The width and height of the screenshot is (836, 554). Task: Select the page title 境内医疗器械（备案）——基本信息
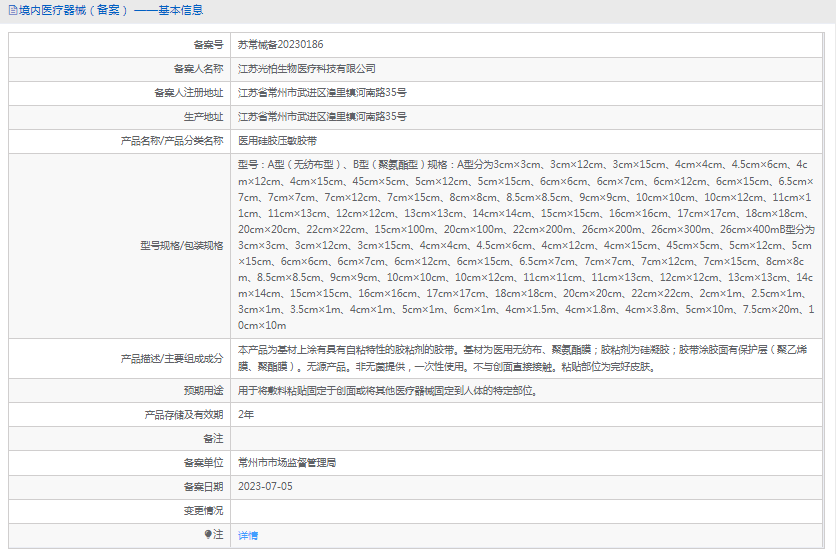pyautogui.click(x=111, y=10)
